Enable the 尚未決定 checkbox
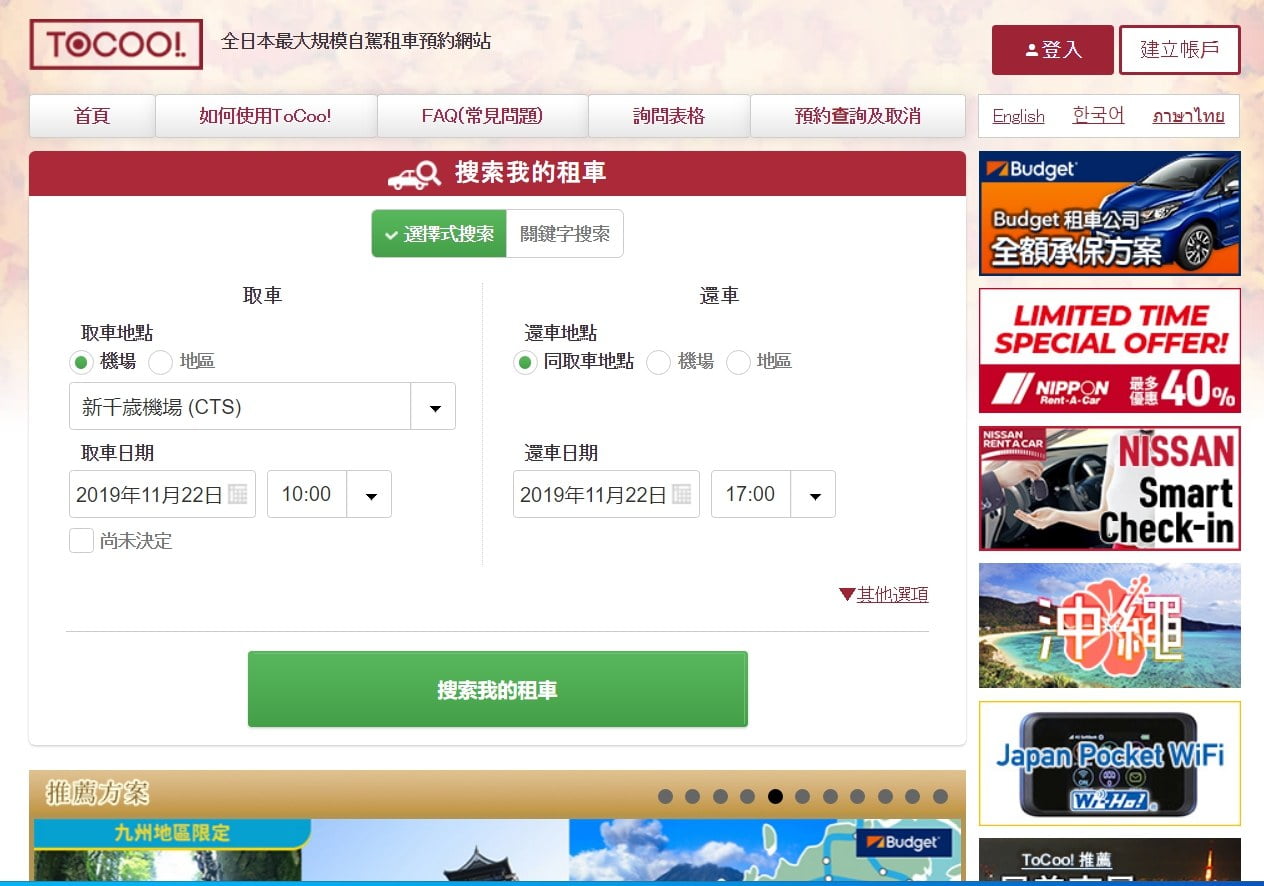Image resolution: width=1264 pixels, height=886 pixels. tap(81, 541)
